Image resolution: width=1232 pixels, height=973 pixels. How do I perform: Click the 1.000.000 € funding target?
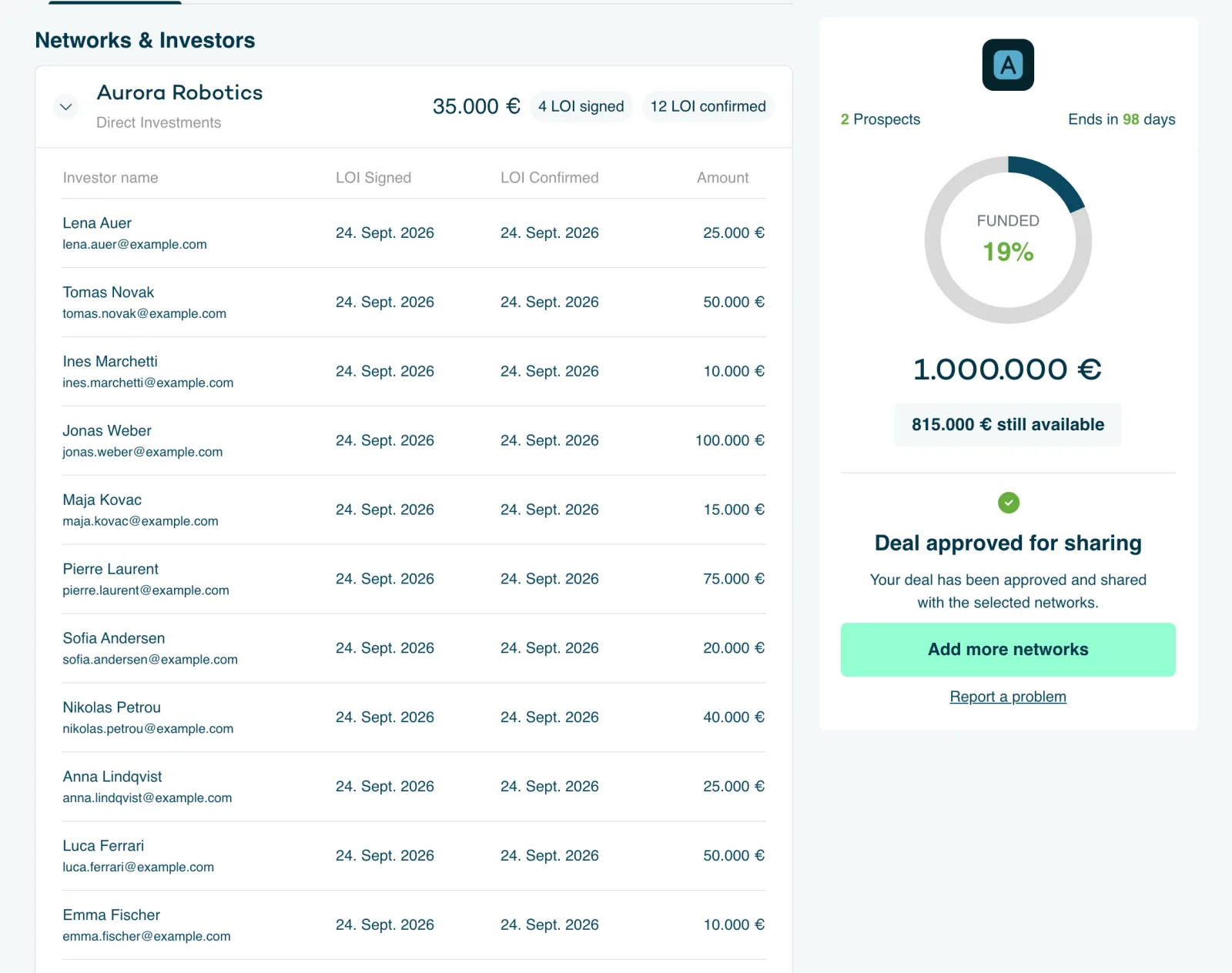pyautogui.click(x=1008, y=369)
